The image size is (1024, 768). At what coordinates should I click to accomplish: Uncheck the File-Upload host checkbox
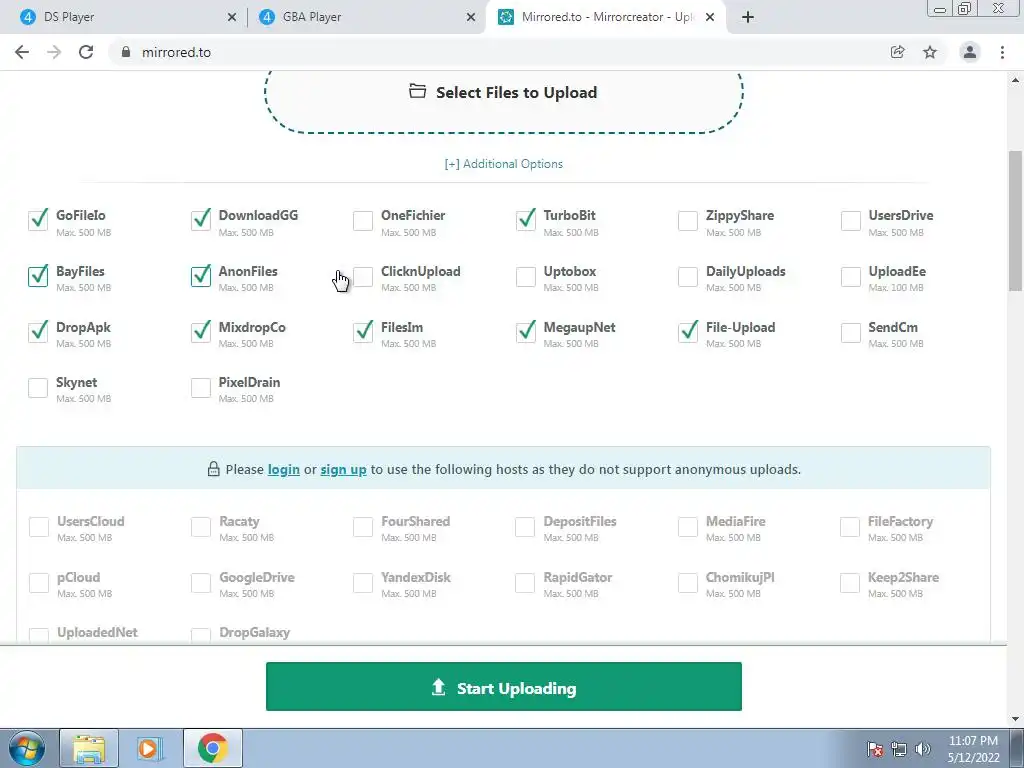click(688, 332)
